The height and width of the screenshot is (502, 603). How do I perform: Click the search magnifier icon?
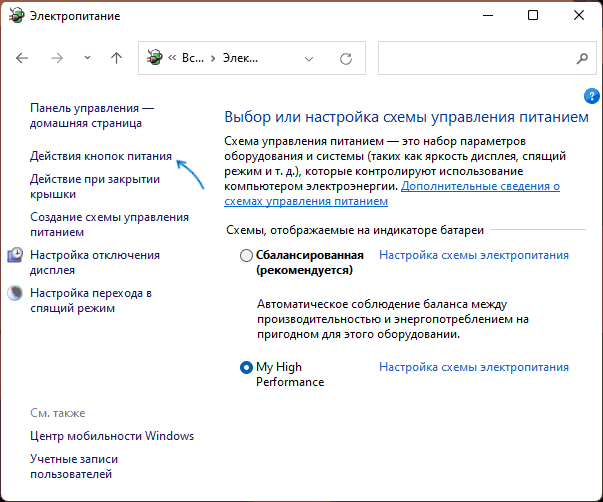(582, 58)
